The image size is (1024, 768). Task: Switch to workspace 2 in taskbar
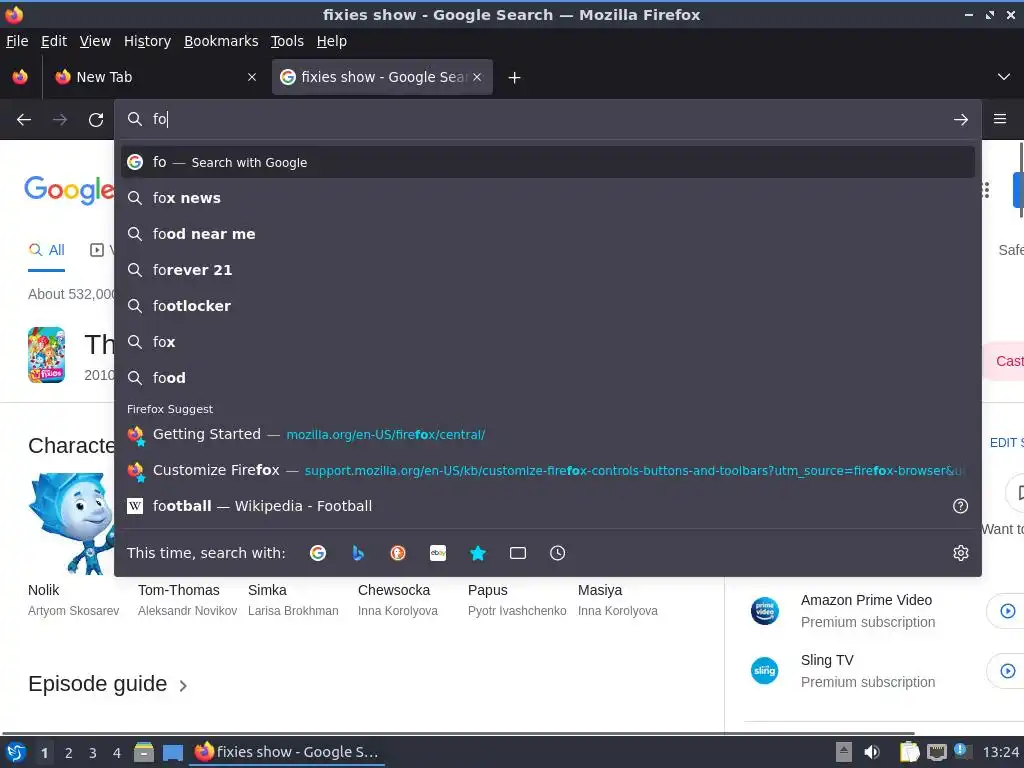point(69,753)
